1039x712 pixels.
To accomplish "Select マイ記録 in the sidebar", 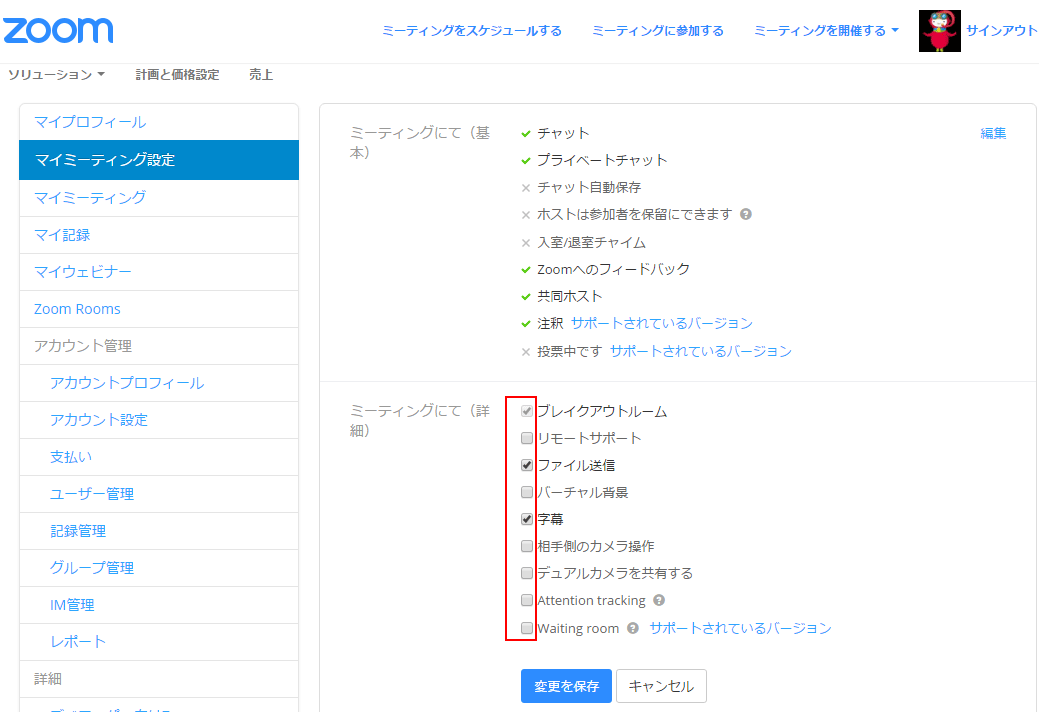I will coord(62,235).
